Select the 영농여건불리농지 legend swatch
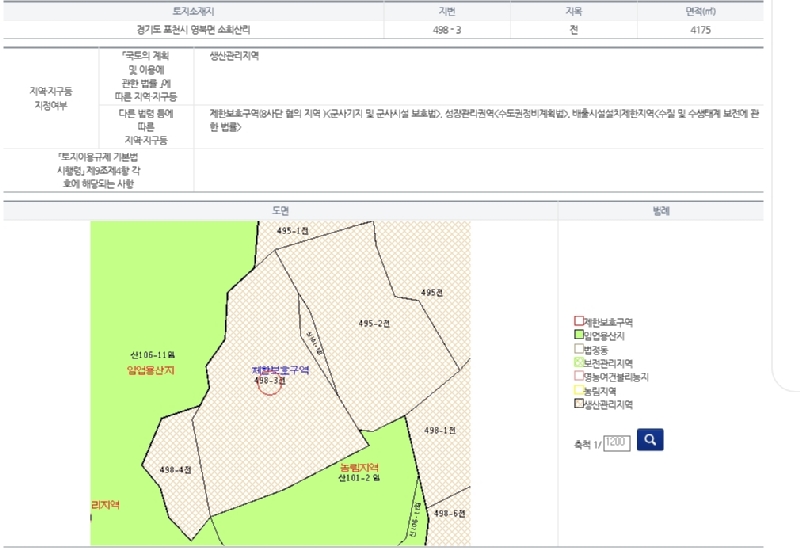 (578, 377)
